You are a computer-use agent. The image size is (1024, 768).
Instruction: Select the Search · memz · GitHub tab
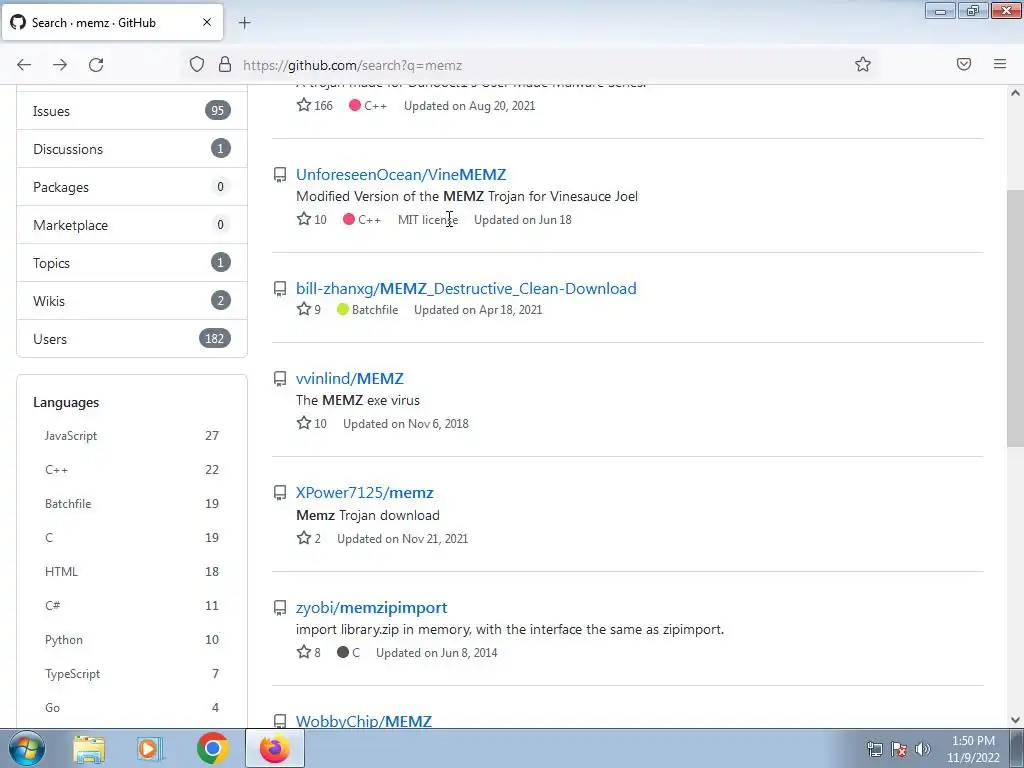112,22
